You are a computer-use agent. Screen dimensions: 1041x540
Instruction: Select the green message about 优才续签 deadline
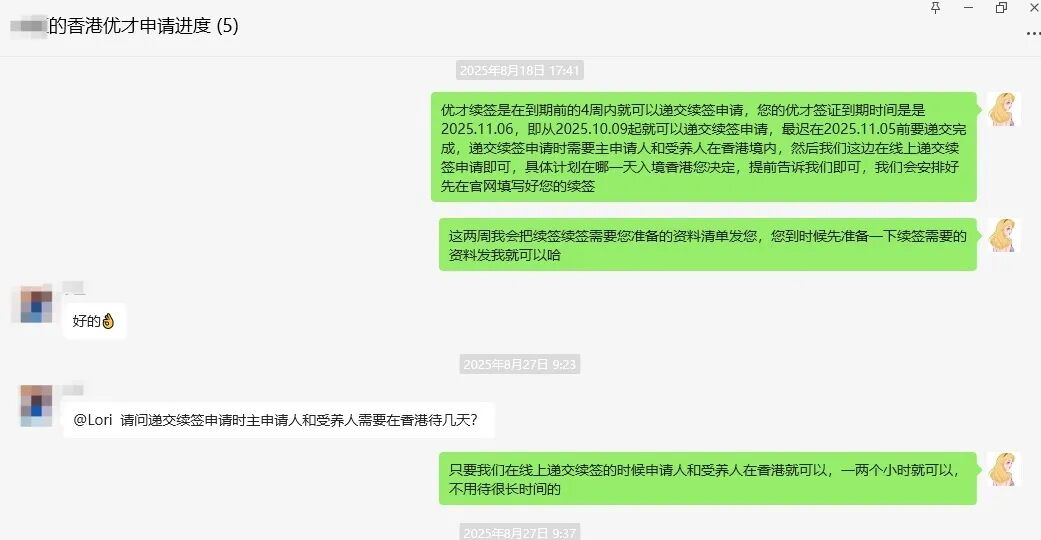pyautogui.click(x=704, y=147)
